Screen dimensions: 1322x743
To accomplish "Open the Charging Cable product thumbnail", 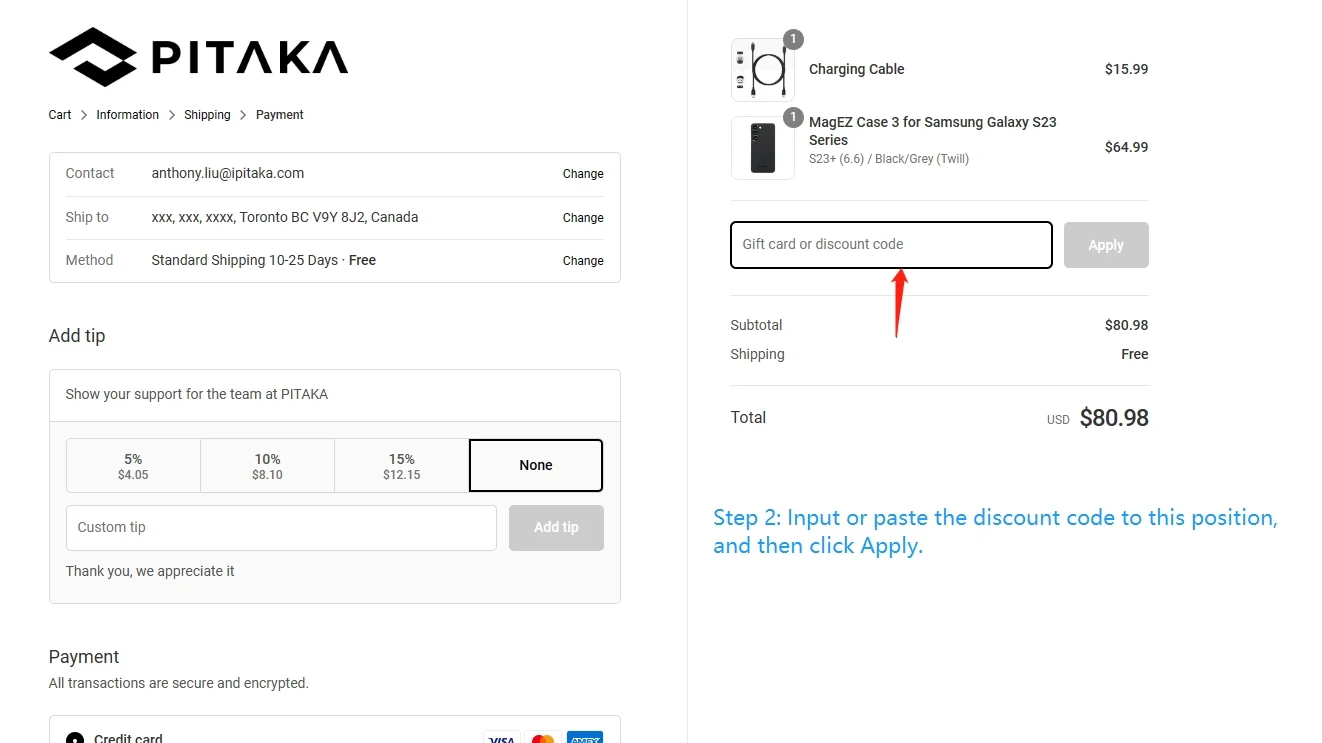I will [x=763, y=70].
